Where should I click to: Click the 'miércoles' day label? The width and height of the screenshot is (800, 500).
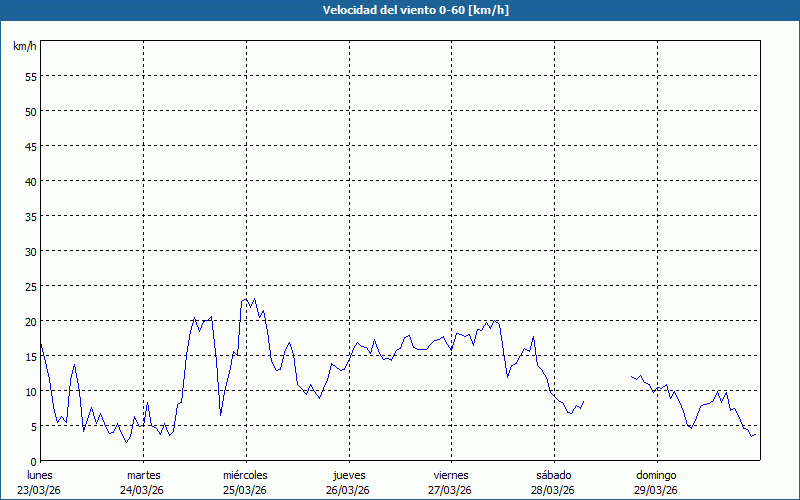tap(245, 475)
